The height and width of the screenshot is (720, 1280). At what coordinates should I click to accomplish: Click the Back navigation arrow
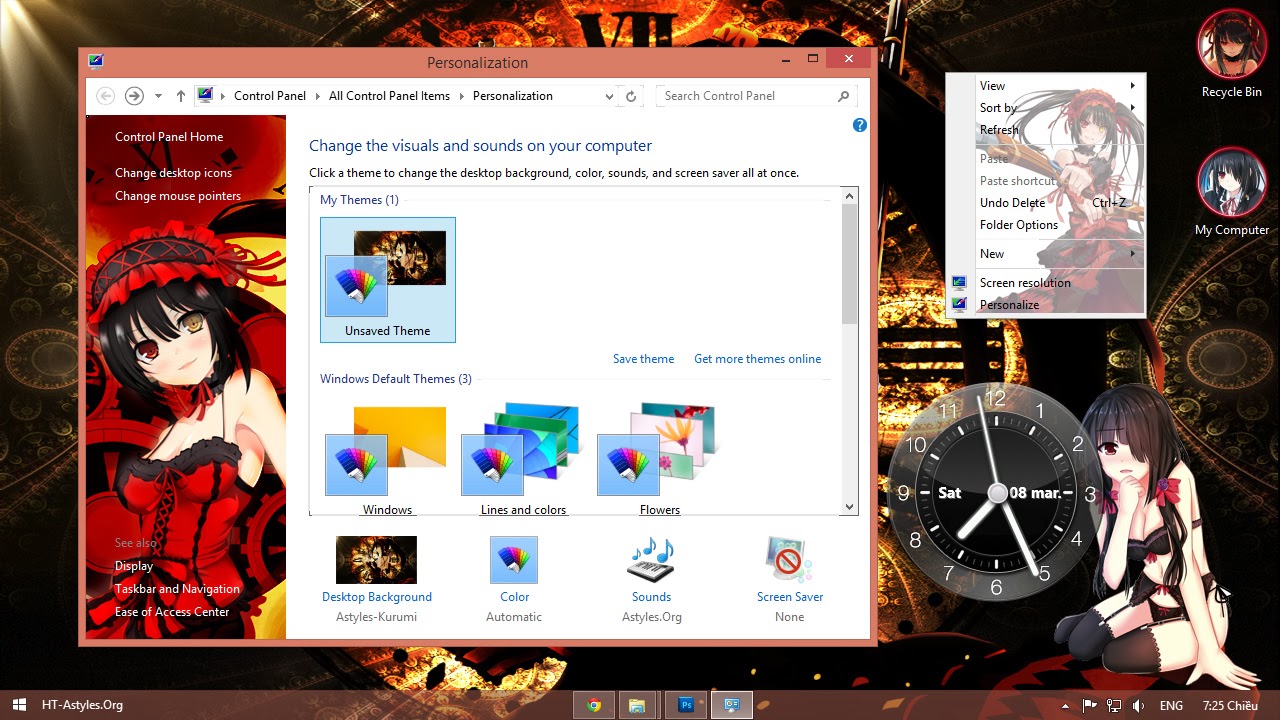(x=105, y=96)
